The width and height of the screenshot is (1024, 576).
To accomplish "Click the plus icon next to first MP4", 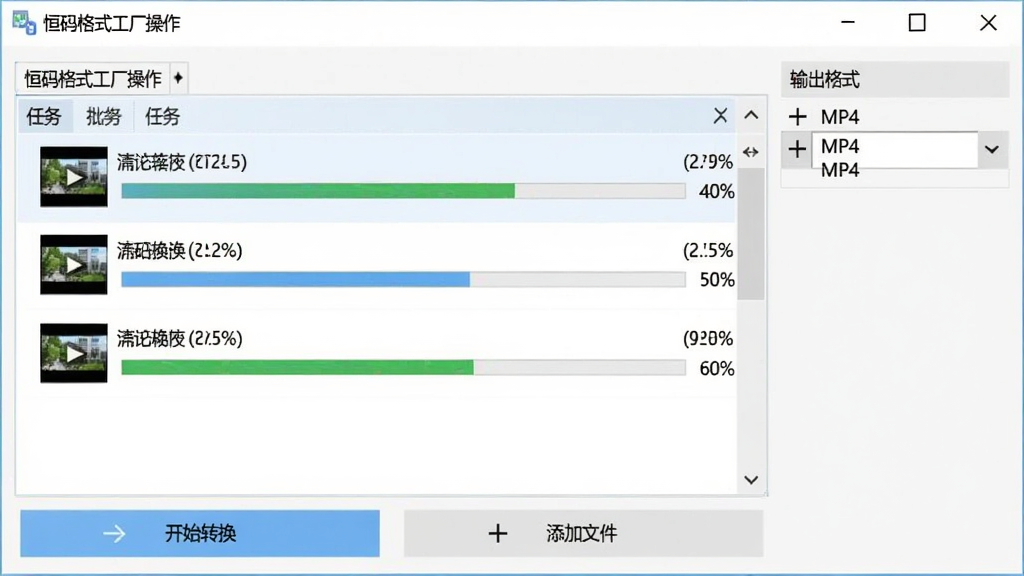I will (x=797, y=117).
